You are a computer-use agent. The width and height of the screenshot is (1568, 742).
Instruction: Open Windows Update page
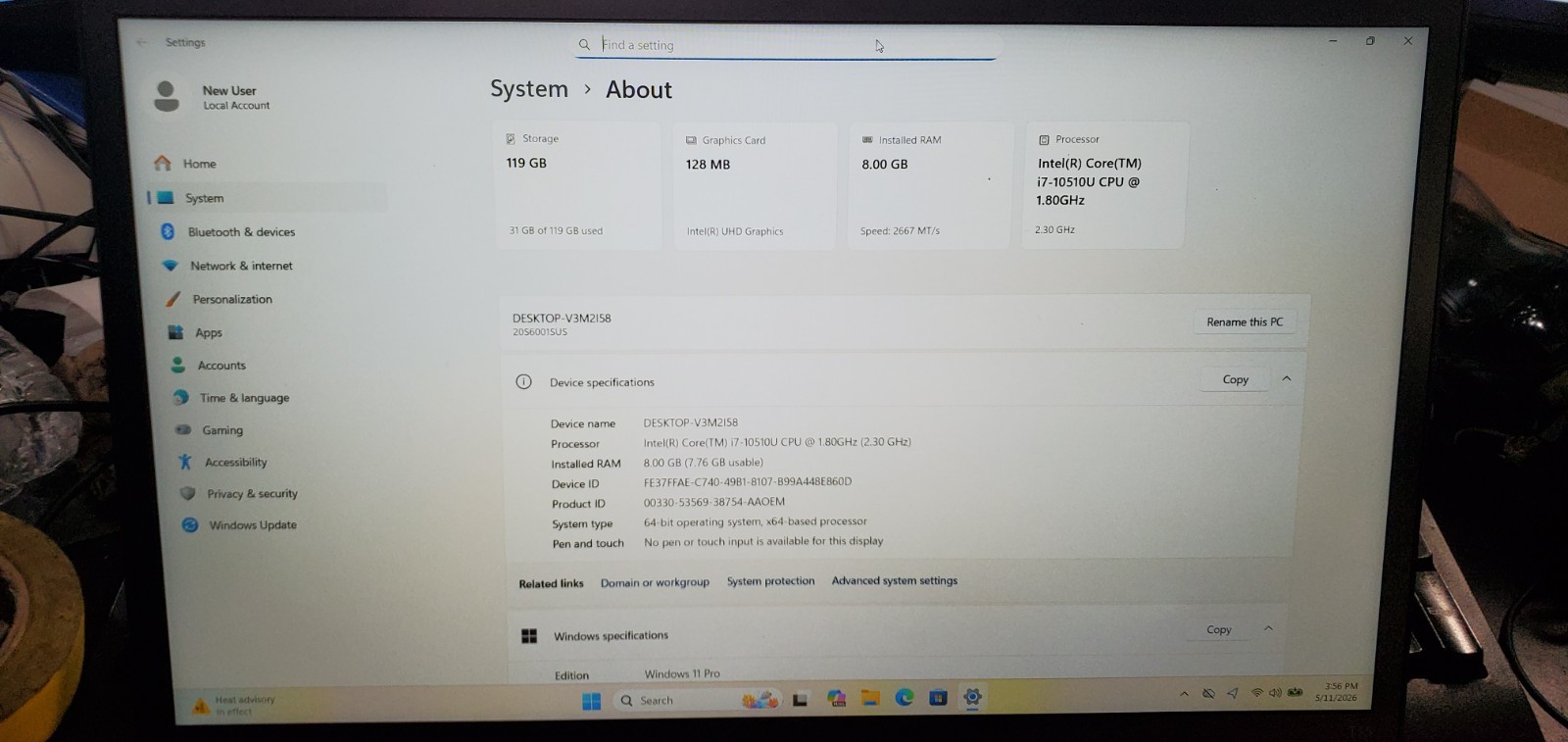[x=252, y=525]
